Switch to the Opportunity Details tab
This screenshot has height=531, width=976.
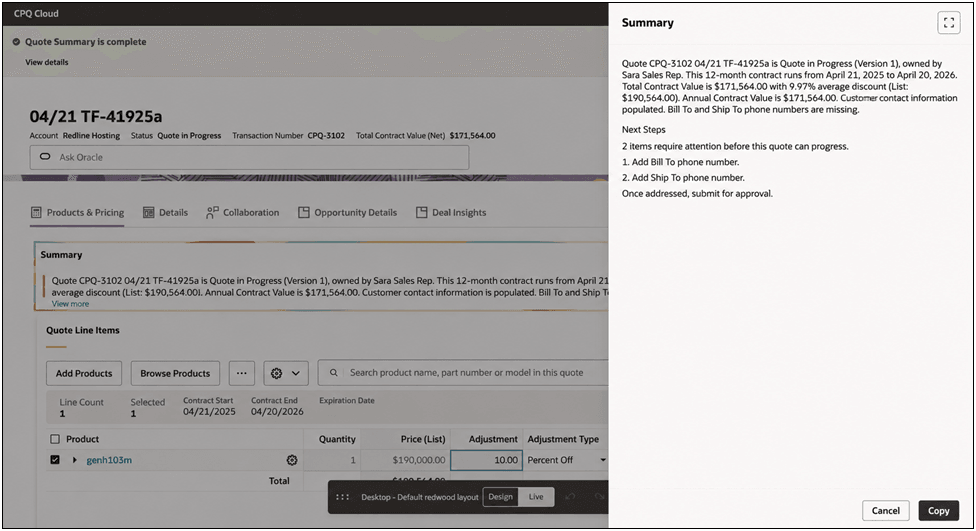347,213
